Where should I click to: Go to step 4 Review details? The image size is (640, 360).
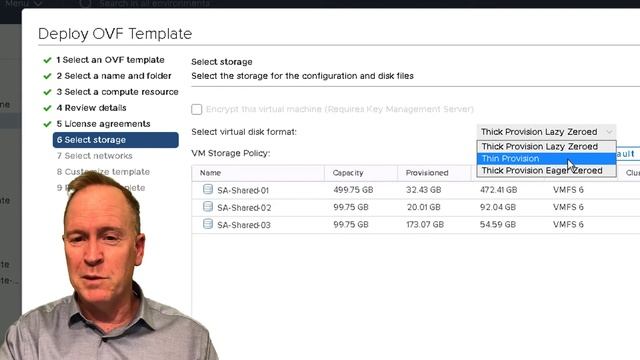click(x=91, y=108)
